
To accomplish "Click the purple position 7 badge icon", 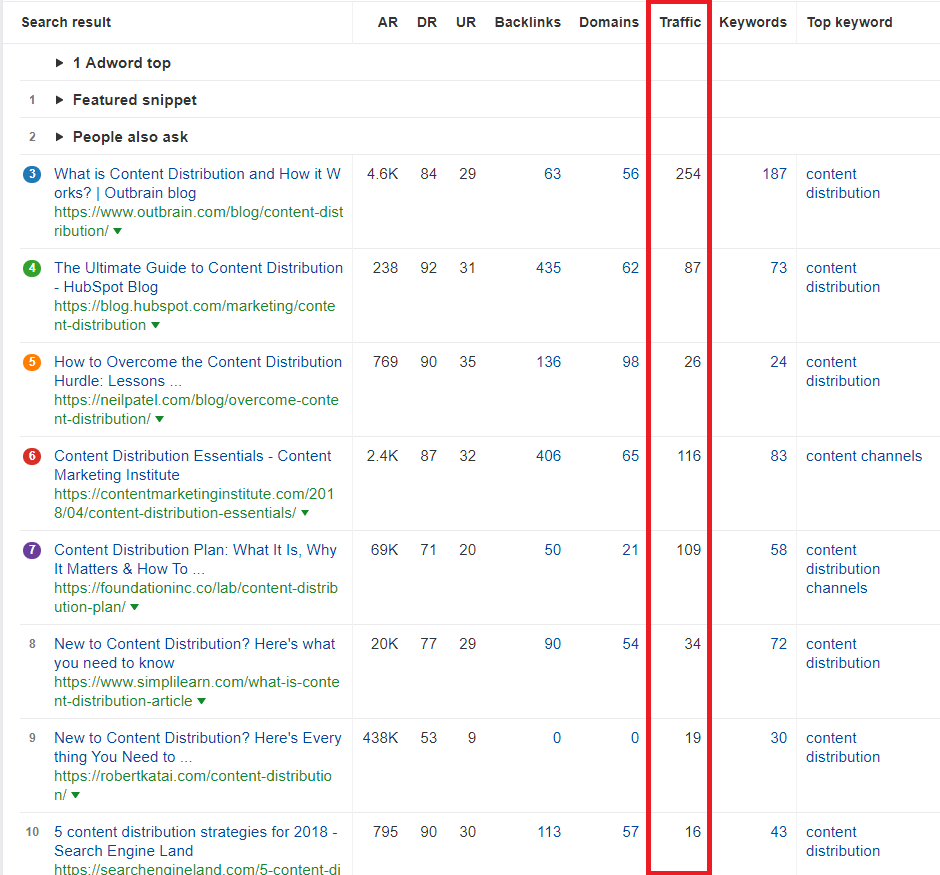I will tap(31, 550).
